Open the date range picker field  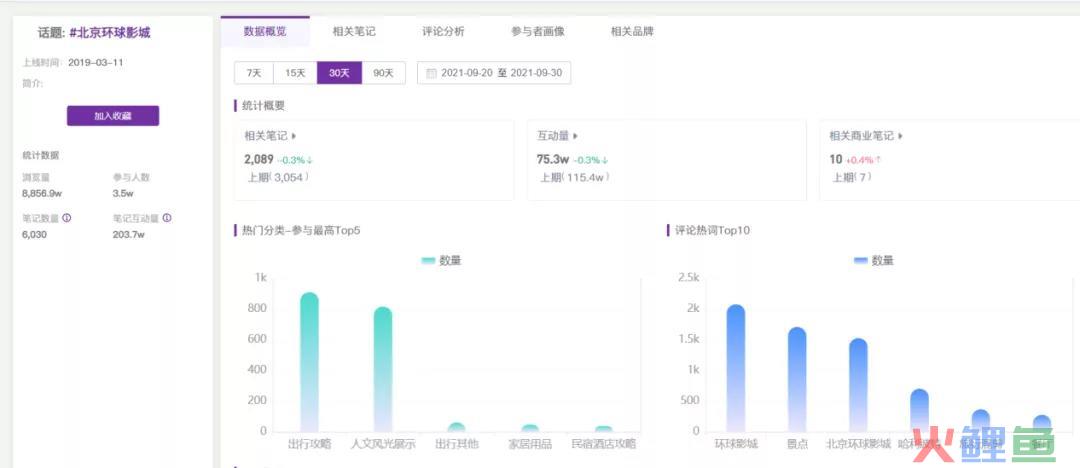tap(494, 73)
